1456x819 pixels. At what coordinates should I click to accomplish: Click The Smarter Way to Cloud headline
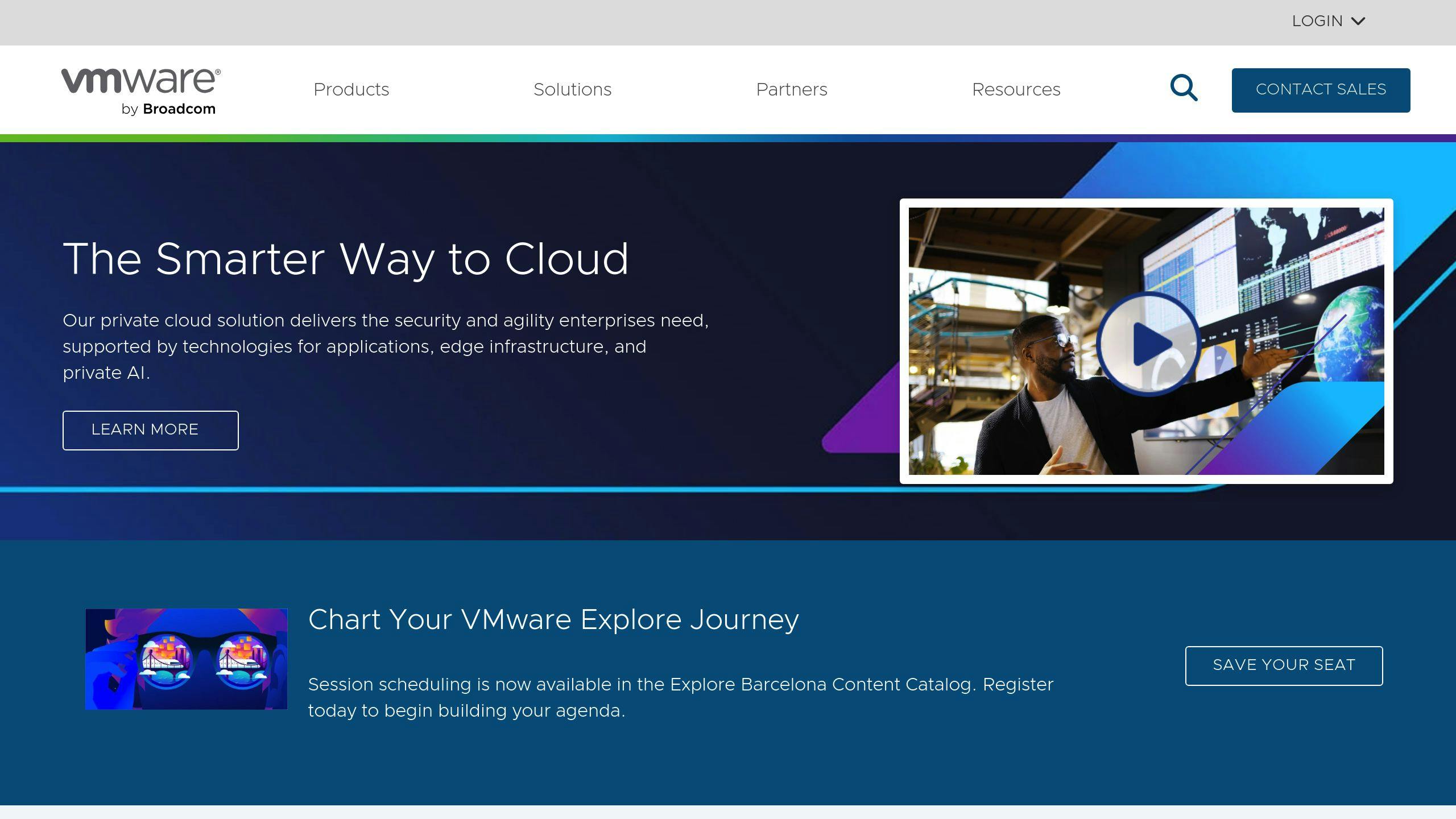tap(346, 260)
